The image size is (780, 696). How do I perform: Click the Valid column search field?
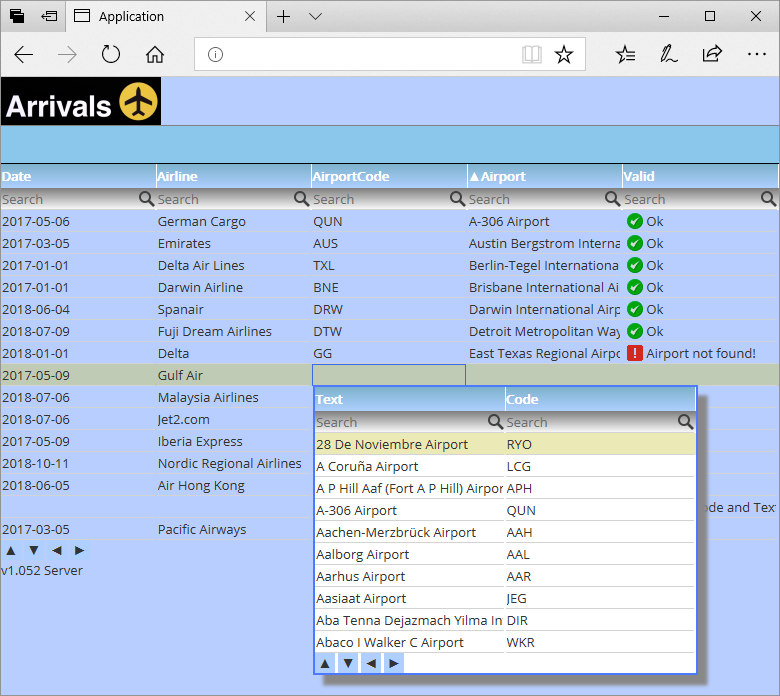(692, 199)
